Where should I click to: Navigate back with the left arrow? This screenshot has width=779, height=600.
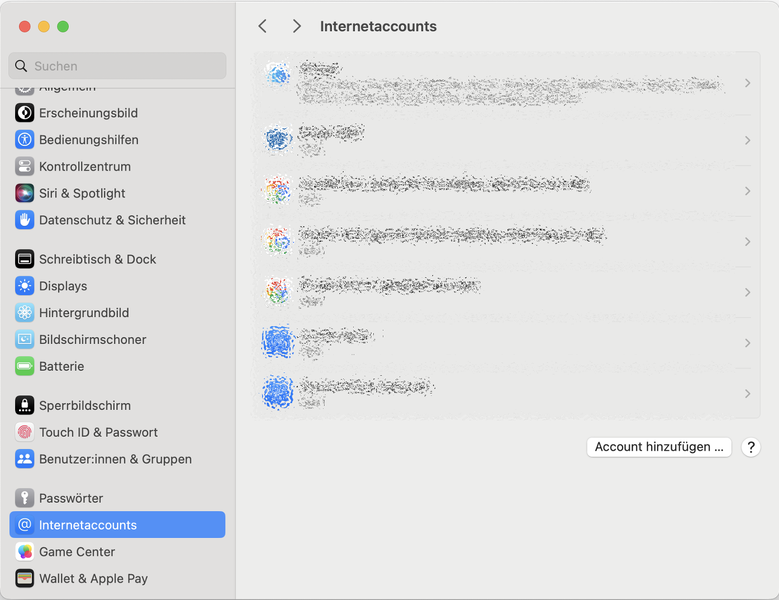(x=263, y=27)
